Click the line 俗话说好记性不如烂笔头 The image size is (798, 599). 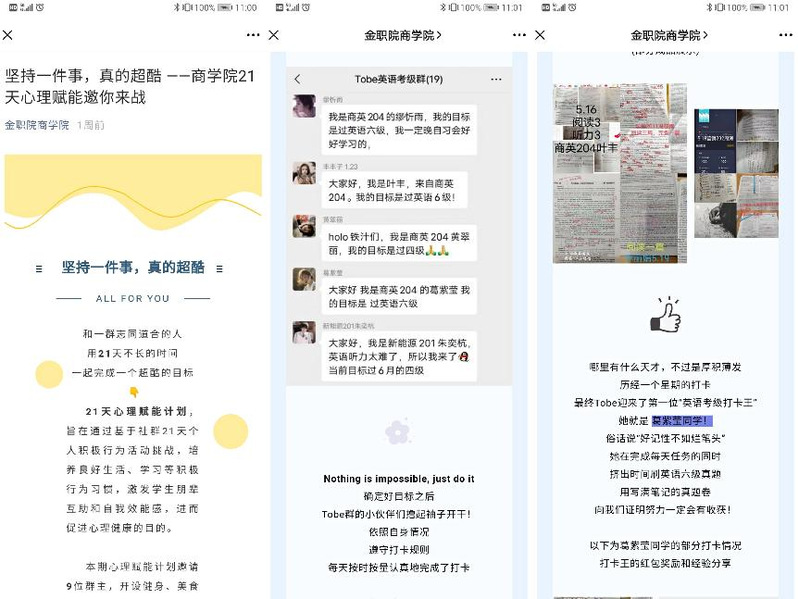(665, 439)
